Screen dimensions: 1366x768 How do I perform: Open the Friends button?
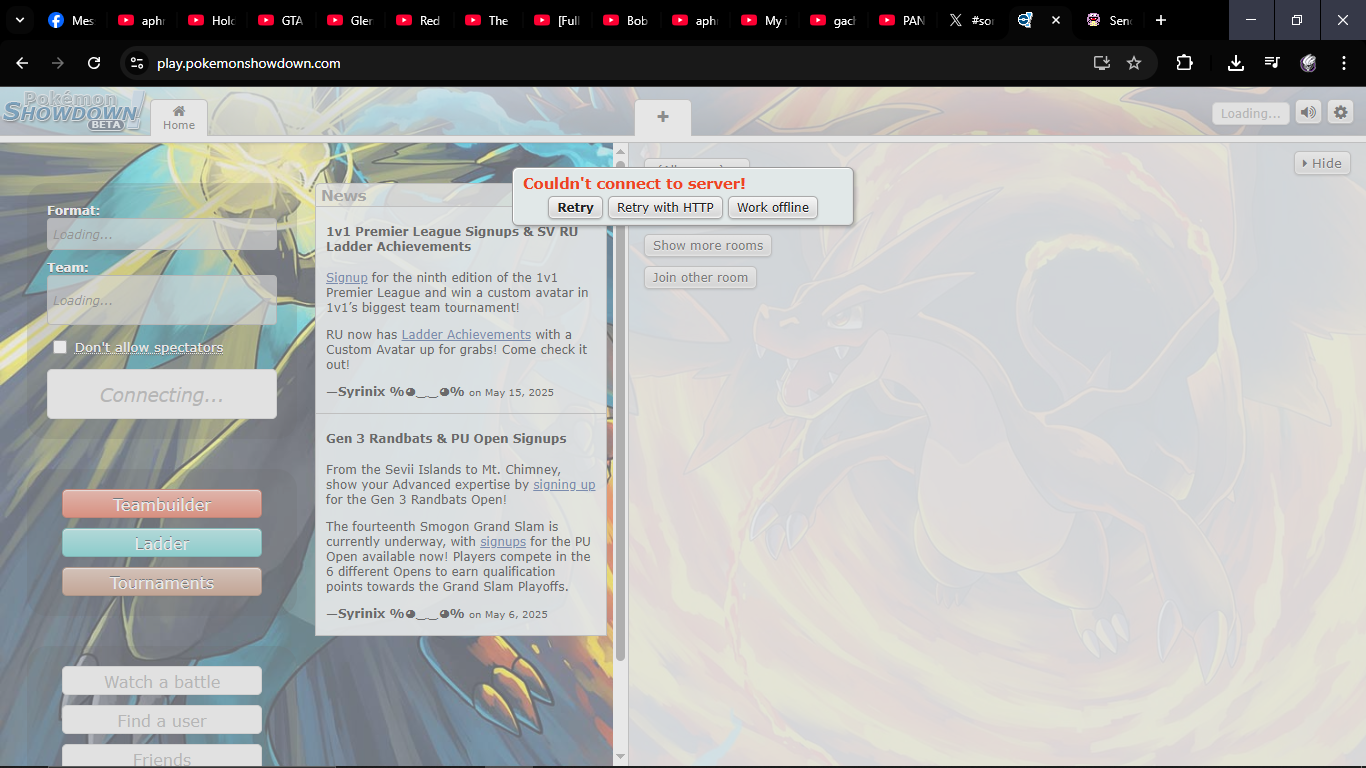162,757
